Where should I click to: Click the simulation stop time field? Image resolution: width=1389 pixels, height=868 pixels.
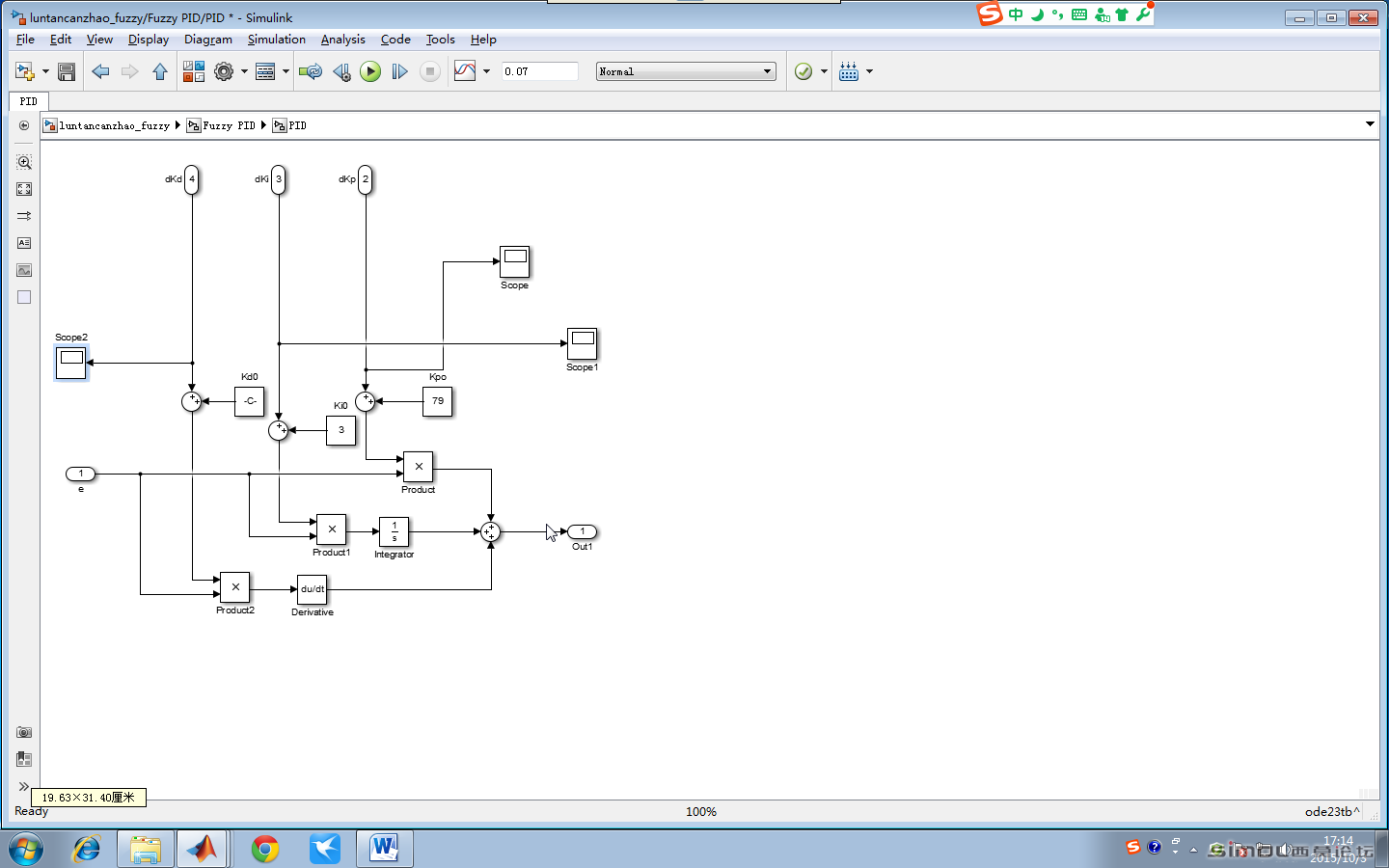tap(539, 71)
